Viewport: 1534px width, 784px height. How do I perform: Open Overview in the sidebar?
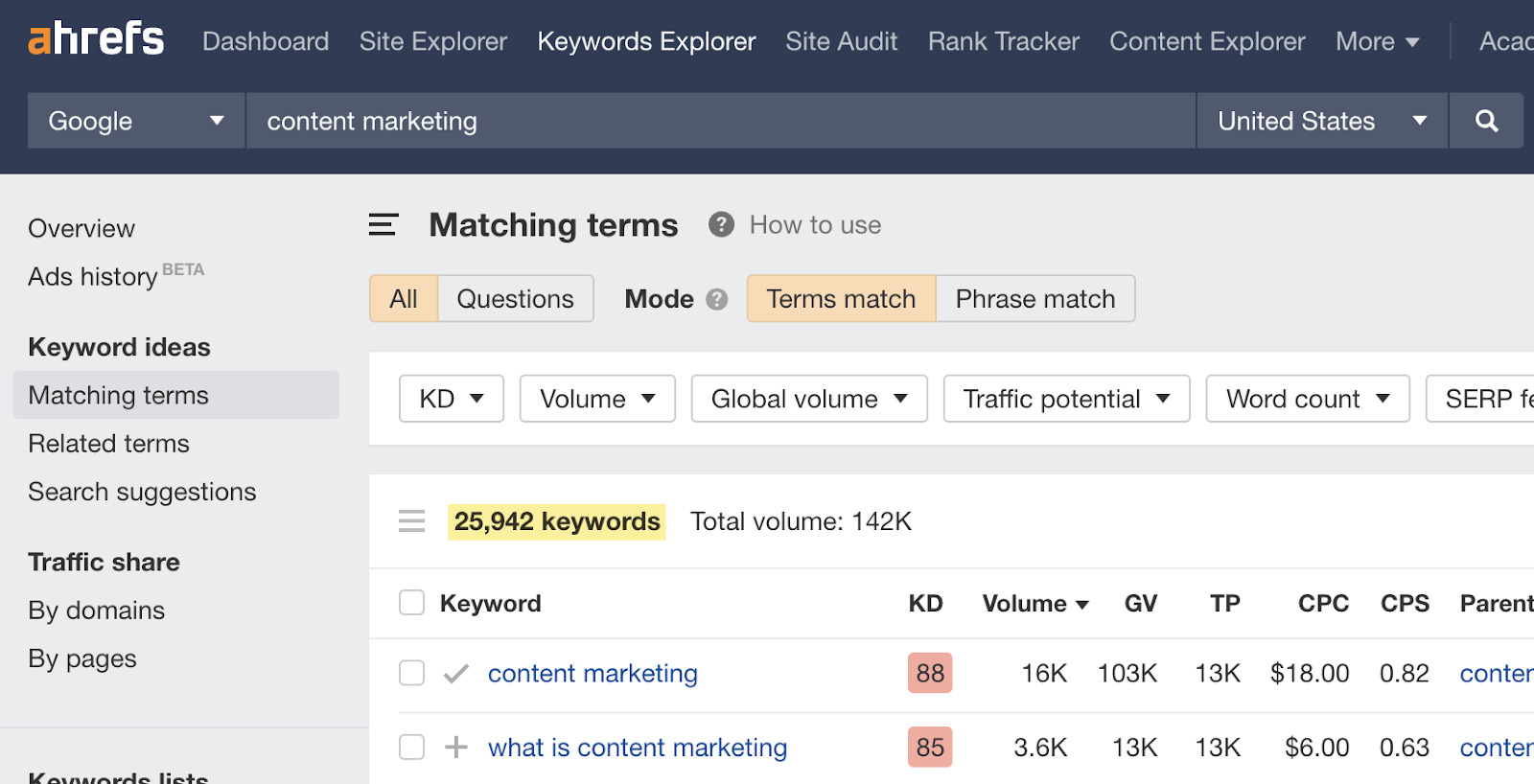click(81, 228)
